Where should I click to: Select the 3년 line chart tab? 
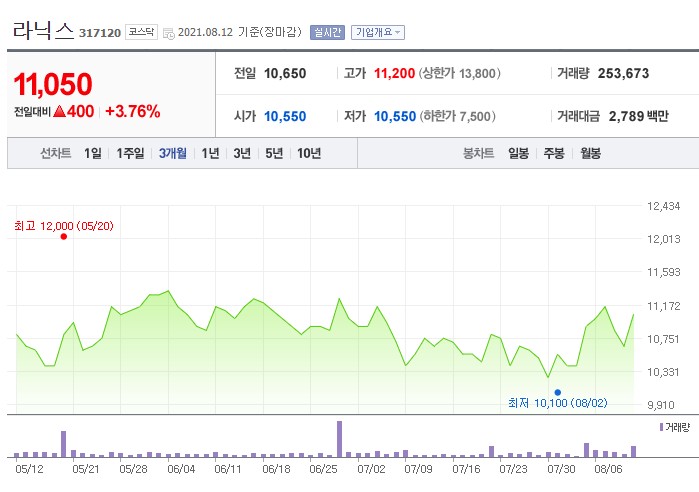[x=242, y=153]
